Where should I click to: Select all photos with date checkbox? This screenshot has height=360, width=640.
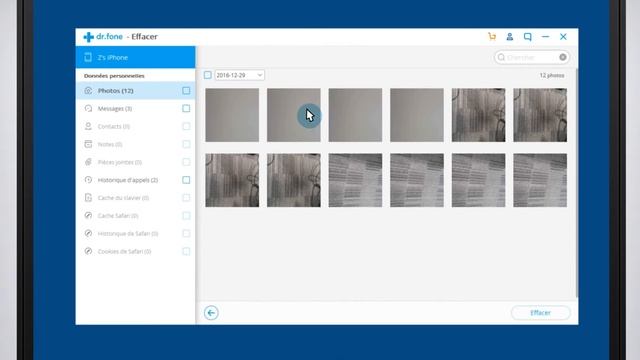(x=208, y=75)
